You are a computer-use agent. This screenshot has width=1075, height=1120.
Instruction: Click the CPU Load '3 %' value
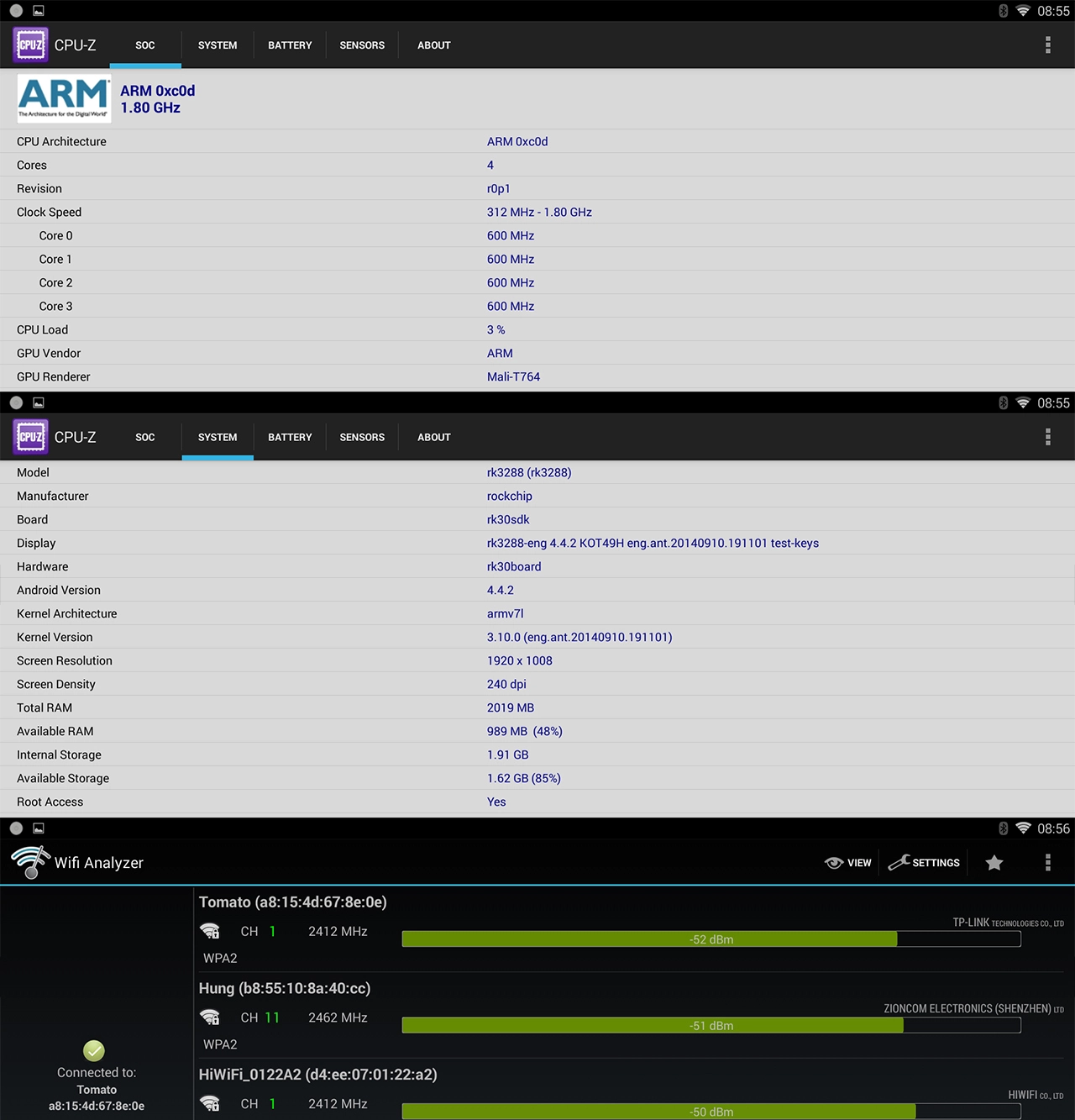pyautogui.click(x=496, y=330)
